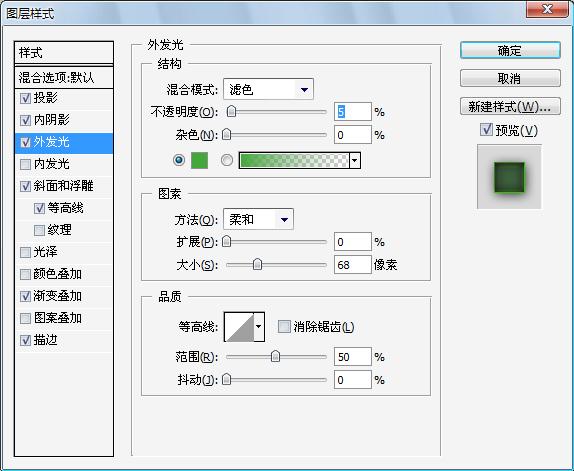Select 混合选项:默认 blending options entry

[x=64, y=78]
